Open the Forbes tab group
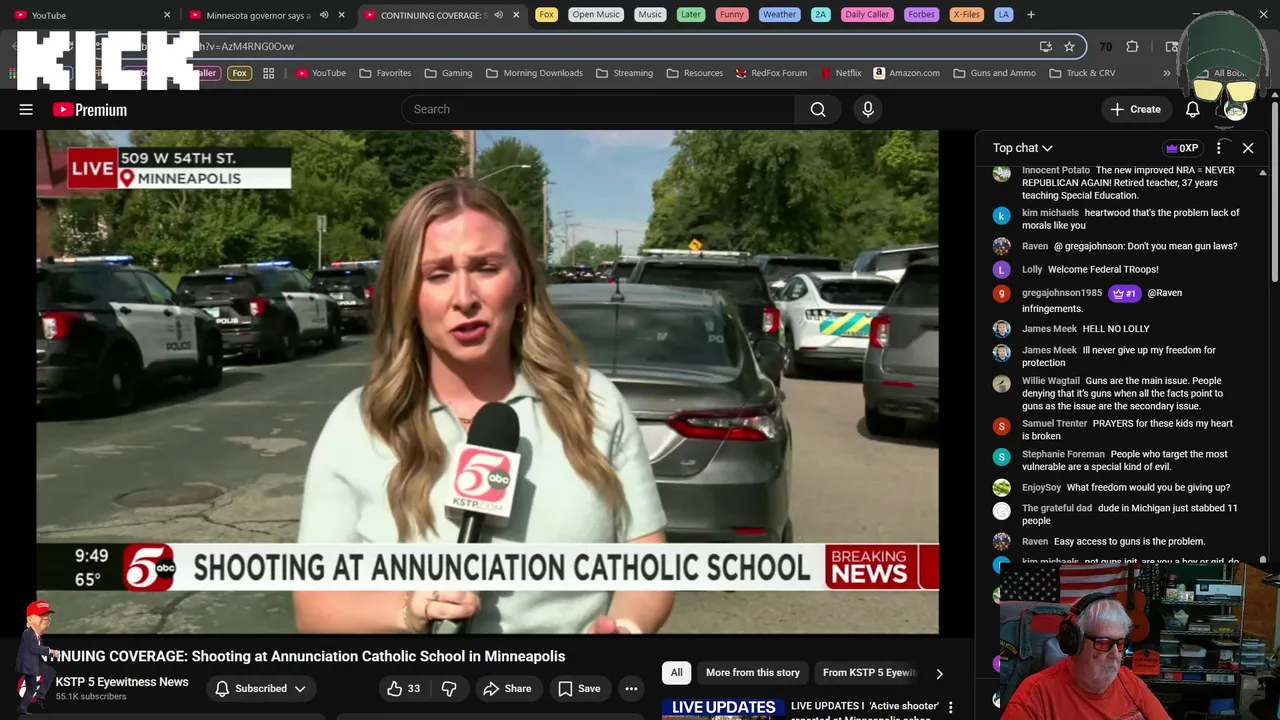The image size is (1280, 720). tap(922, 15)
